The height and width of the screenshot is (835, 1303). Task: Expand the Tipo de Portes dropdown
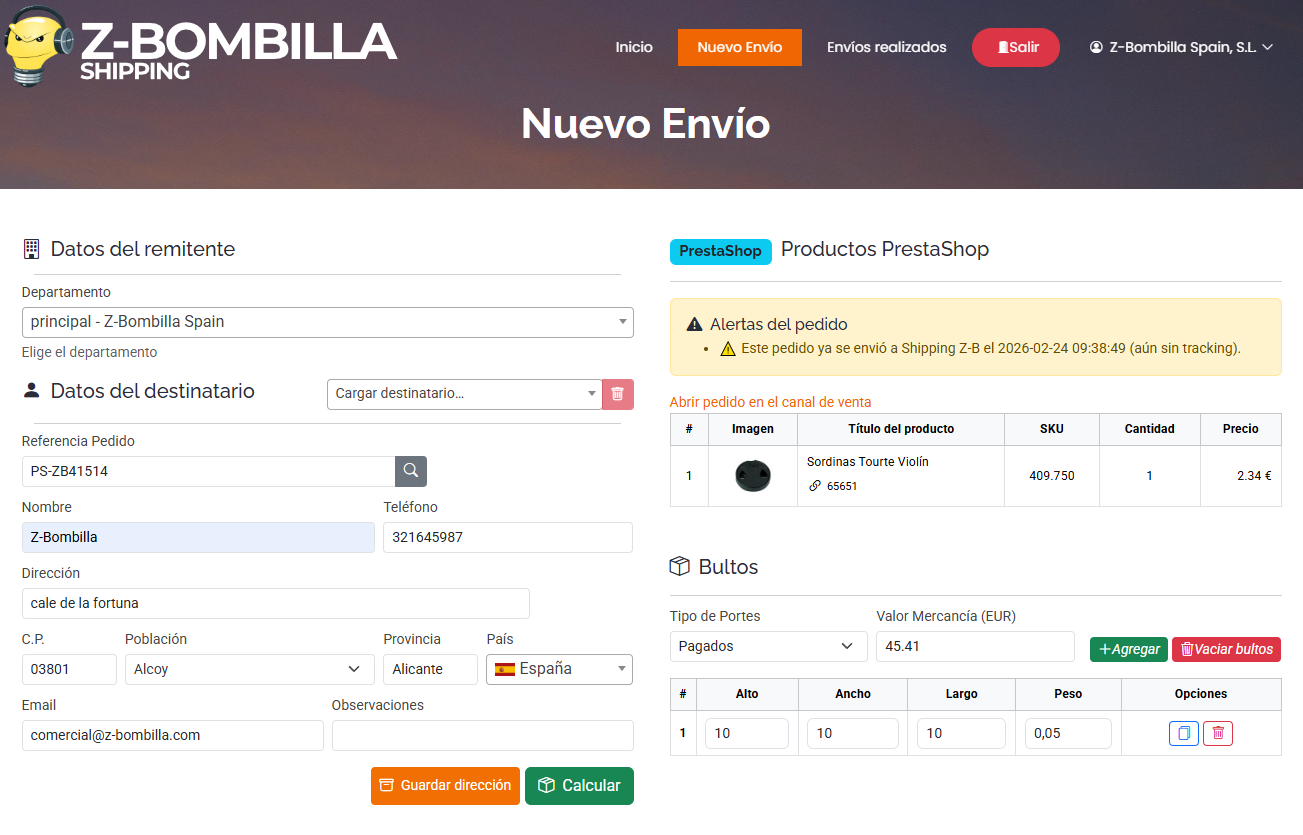tap(768, 646)
